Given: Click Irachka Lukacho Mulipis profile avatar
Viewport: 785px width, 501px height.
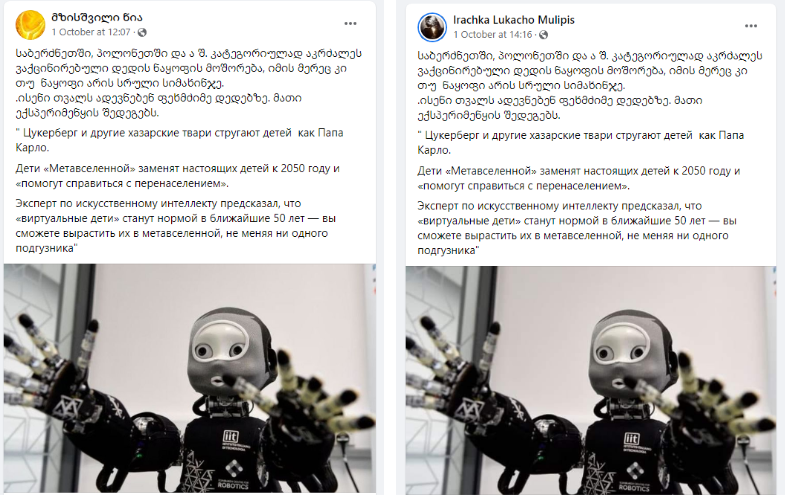Looking at the screenshot, I should pos(432,27).
